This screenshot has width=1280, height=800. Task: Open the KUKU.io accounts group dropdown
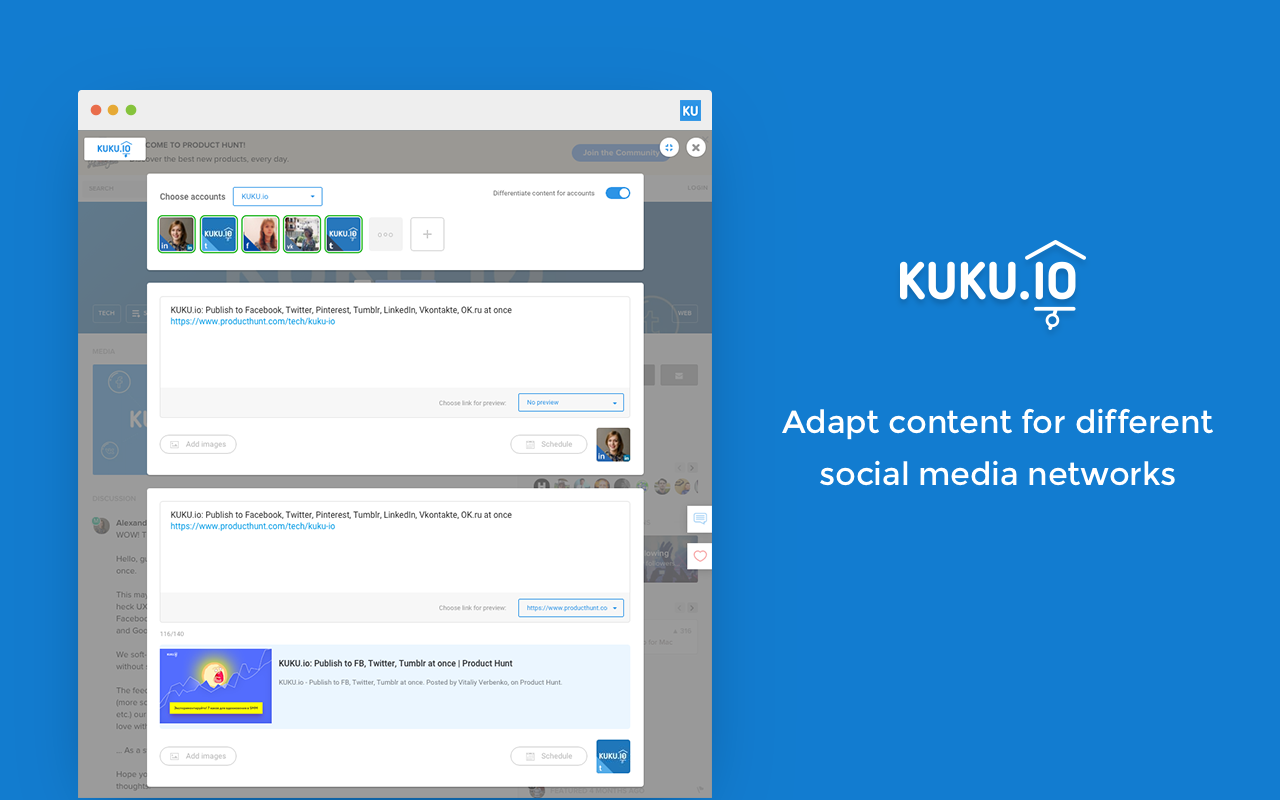pyautogui.click(x=278, y=196)
